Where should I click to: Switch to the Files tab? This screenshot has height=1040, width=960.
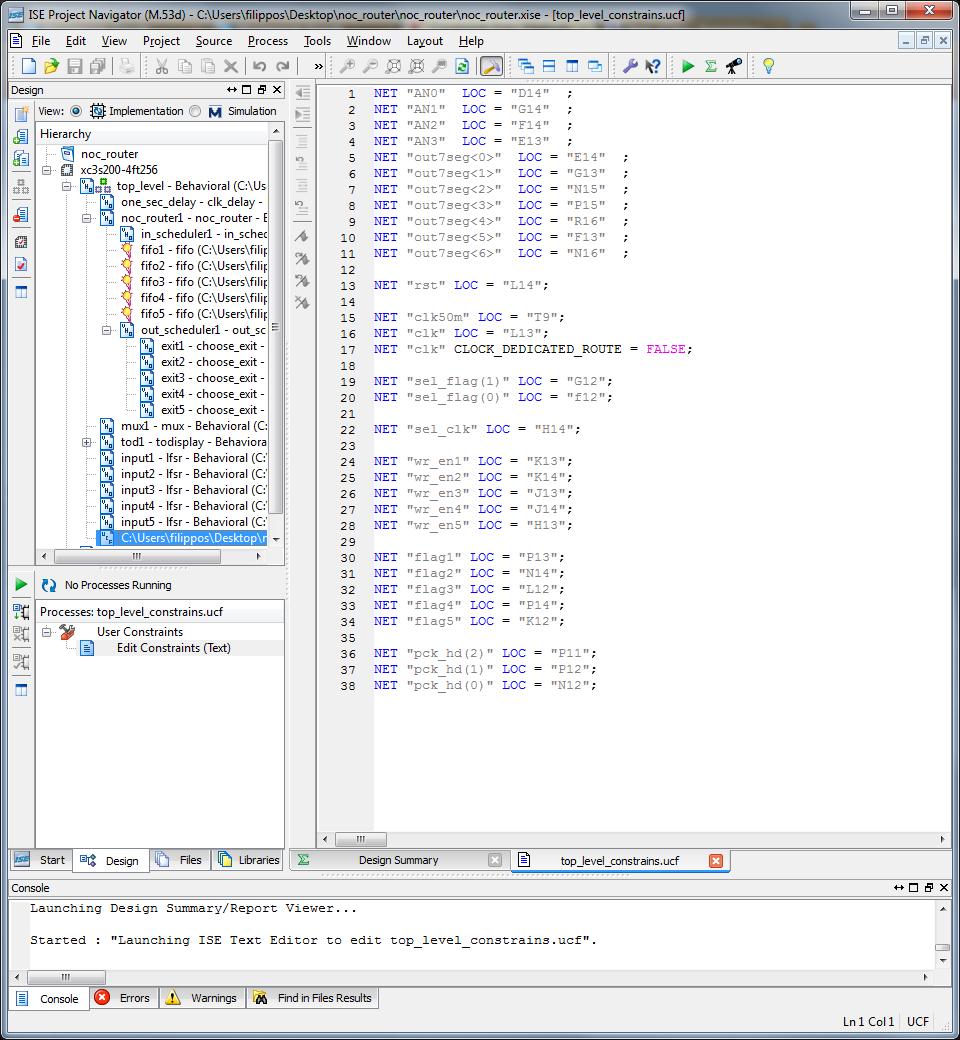pos(180,860)
